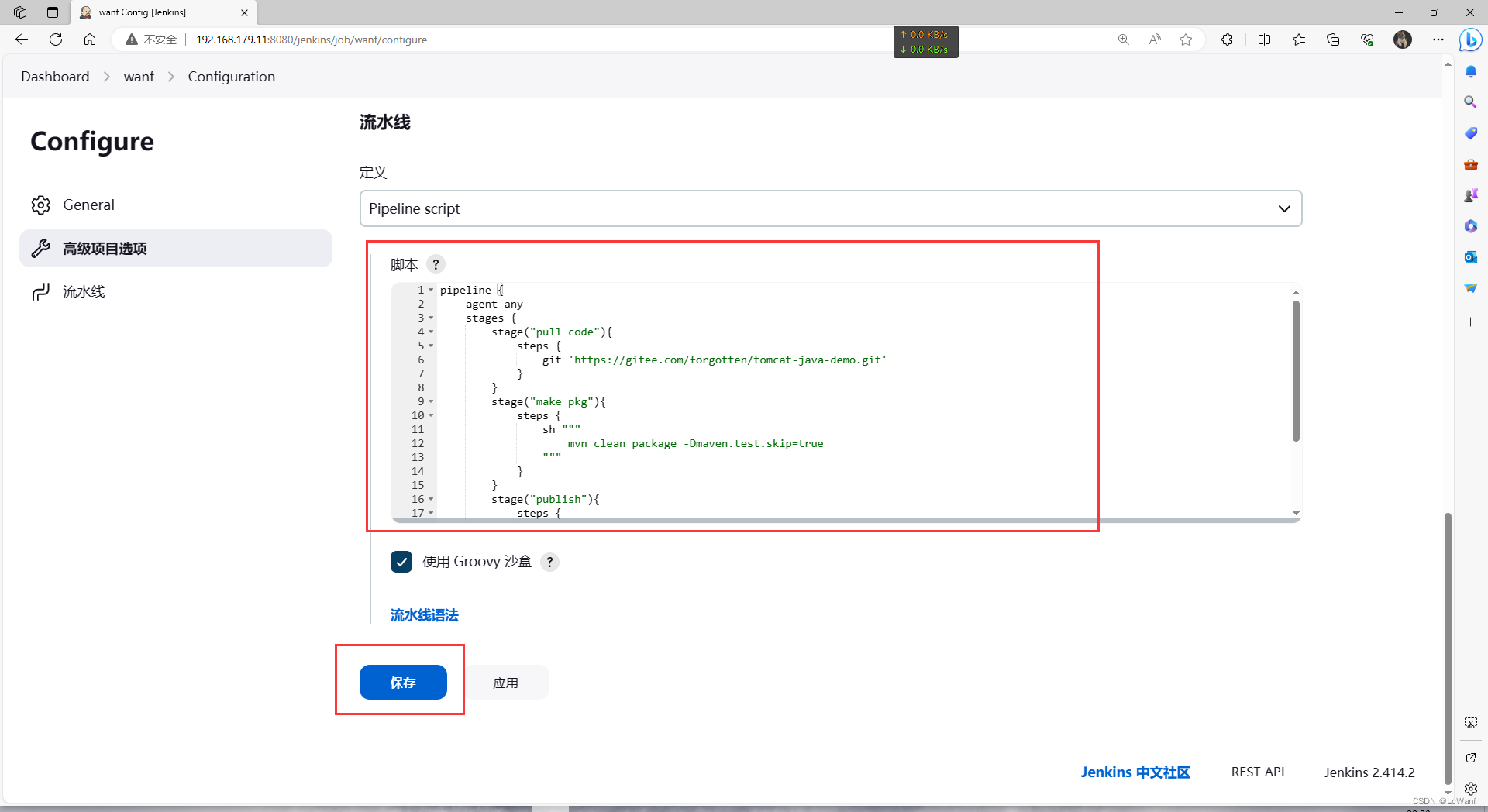Open sidebar shopping tag icon
Image resolution: width=1488 pixels, height=812 pixels.
1470,133
